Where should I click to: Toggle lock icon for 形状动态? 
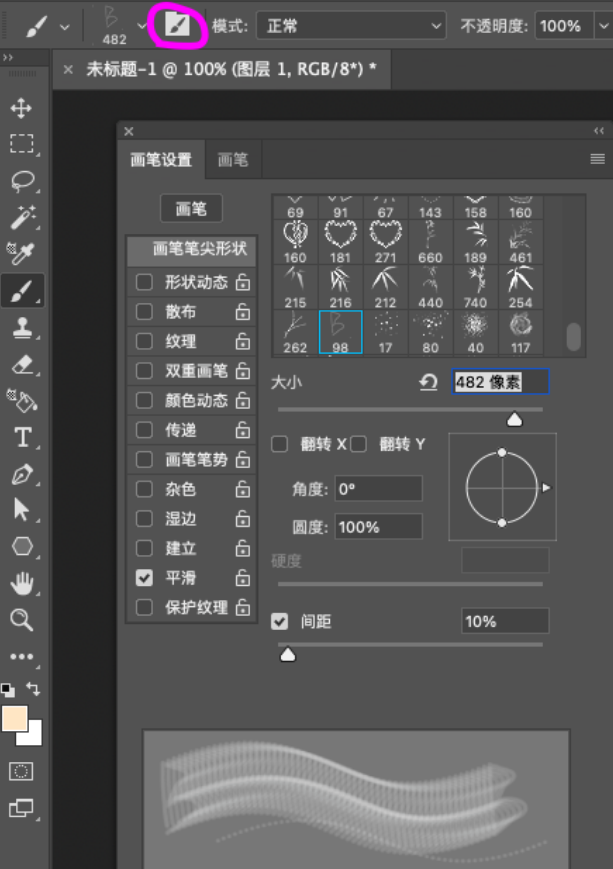tap(243, 282)
